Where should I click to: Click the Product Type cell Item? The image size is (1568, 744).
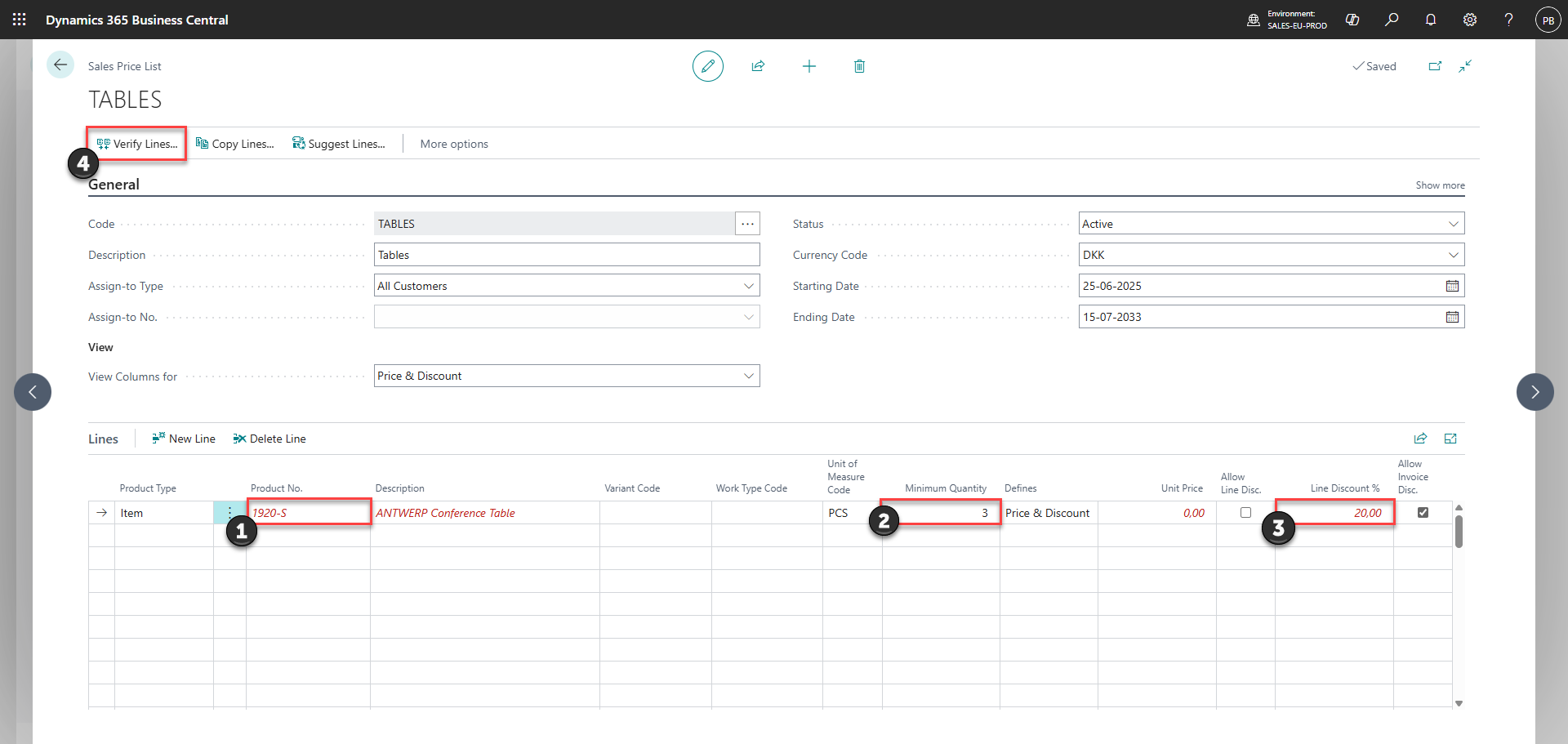[163, 513]
